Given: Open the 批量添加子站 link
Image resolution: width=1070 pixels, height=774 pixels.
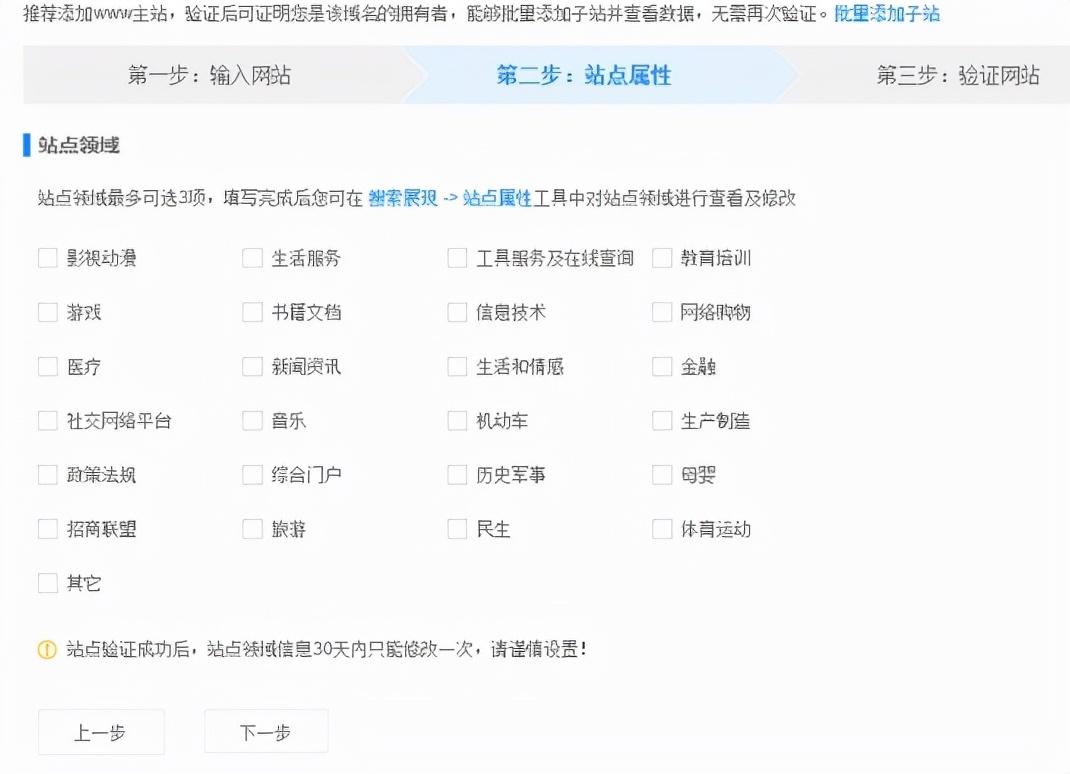Looking at the screenshot, I should click(x=887, y=14).
